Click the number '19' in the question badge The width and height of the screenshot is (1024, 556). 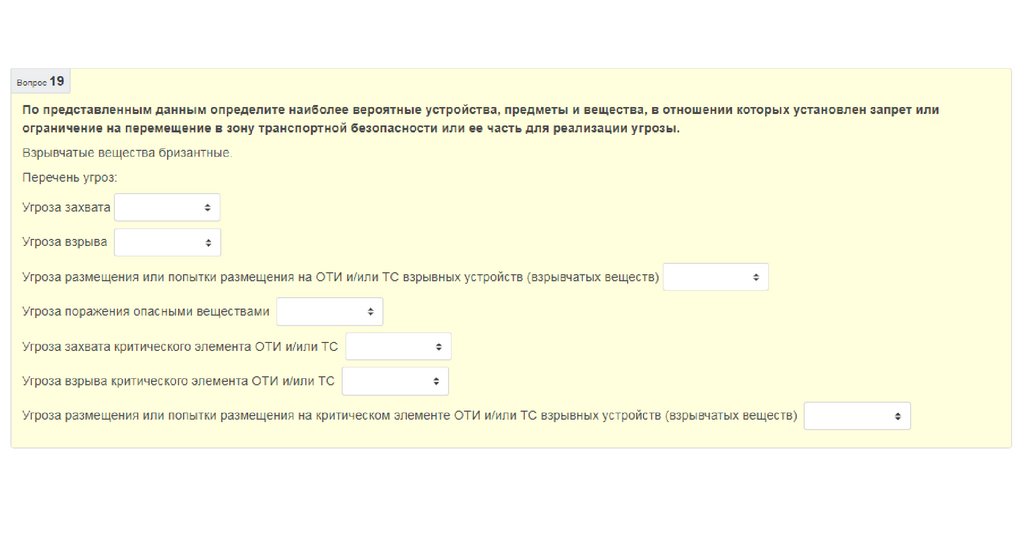pos(57,81)
